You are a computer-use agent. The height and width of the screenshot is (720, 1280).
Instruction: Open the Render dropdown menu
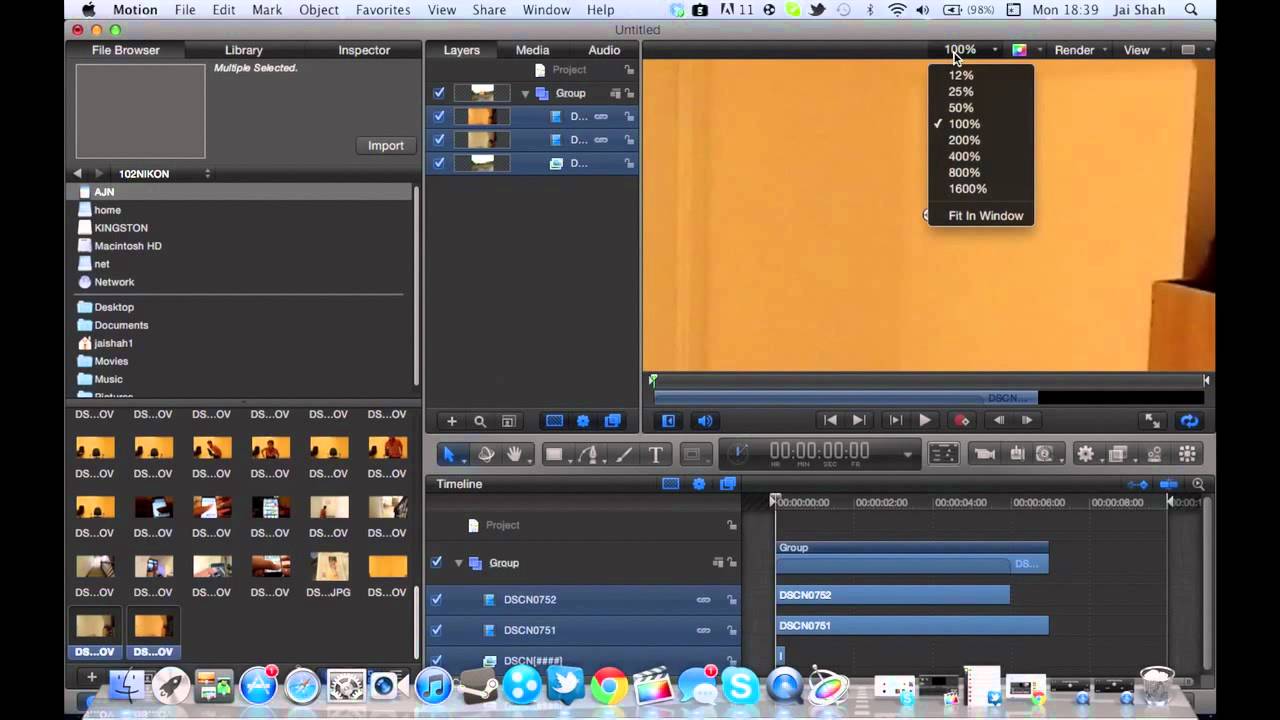(1080, 50)
